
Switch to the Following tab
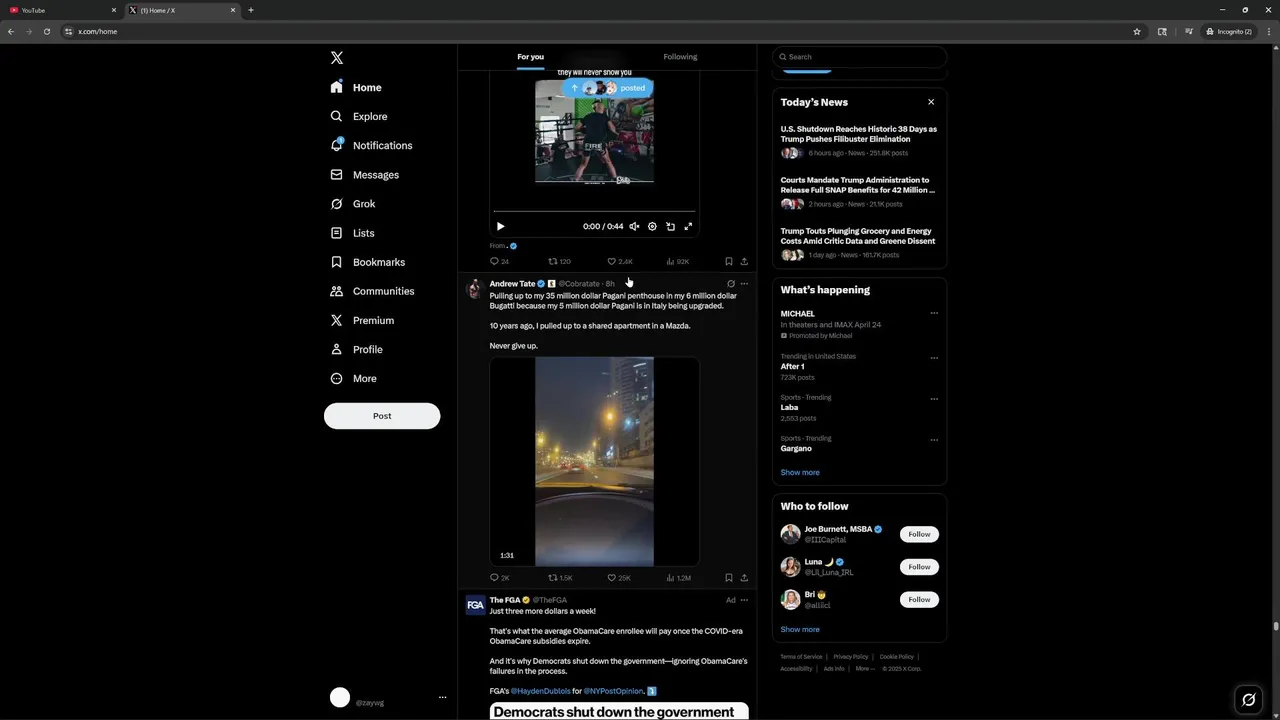click(x=680, y=57)
